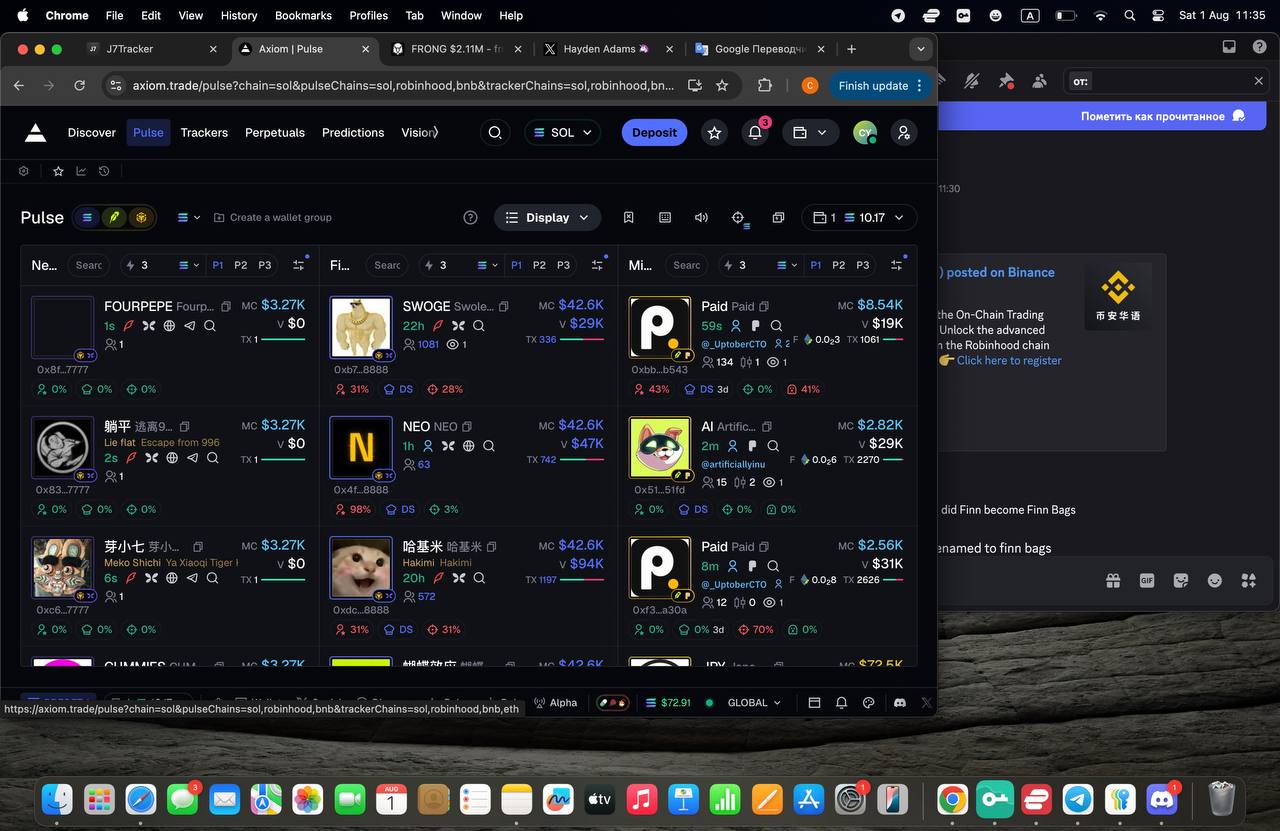This screenshot has height=831, width=1280.
Task: Click the recent history clock icon
Action: click(104, 171)
